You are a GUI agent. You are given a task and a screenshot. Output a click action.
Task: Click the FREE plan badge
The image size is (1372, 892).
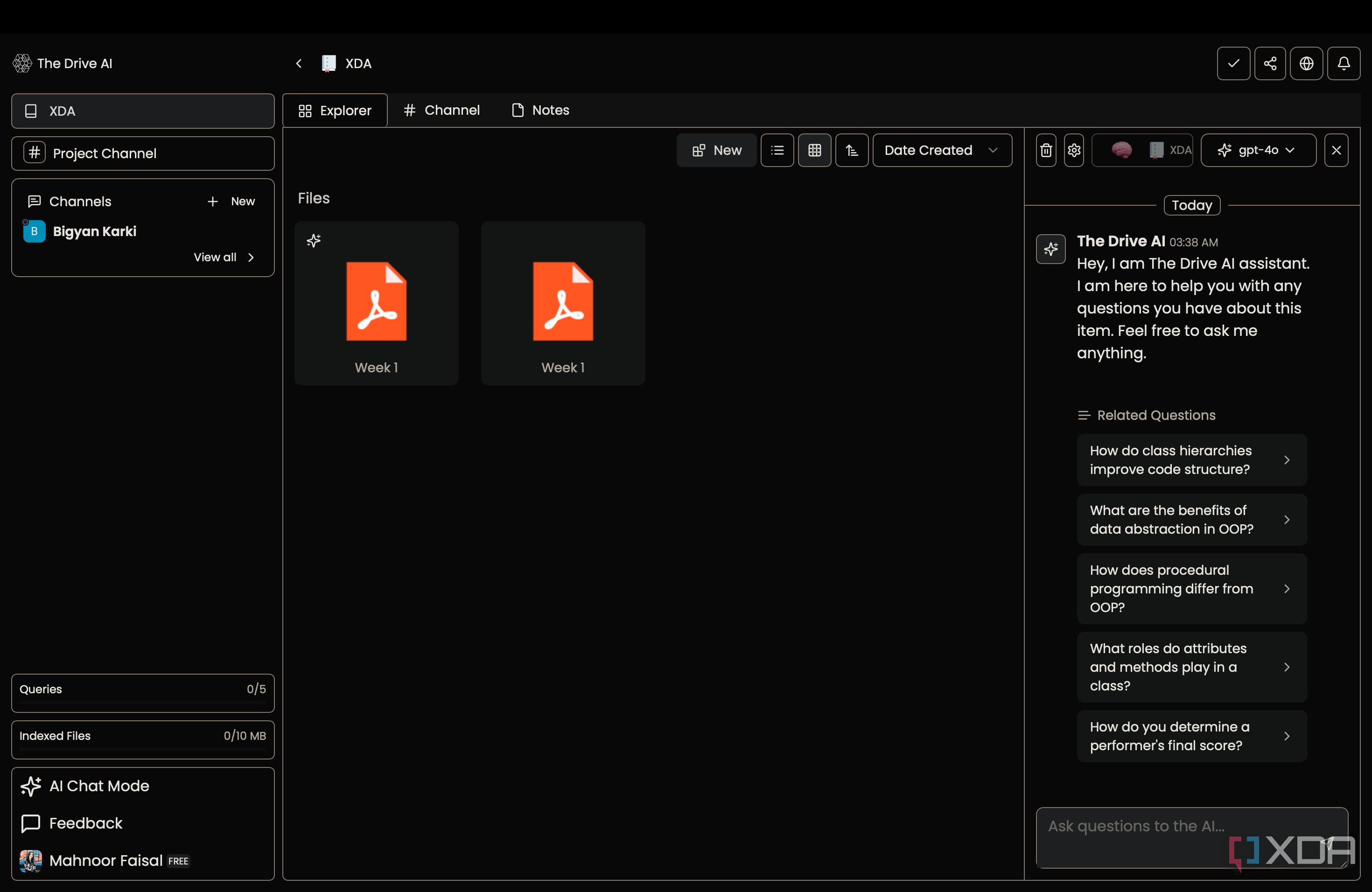178,862
